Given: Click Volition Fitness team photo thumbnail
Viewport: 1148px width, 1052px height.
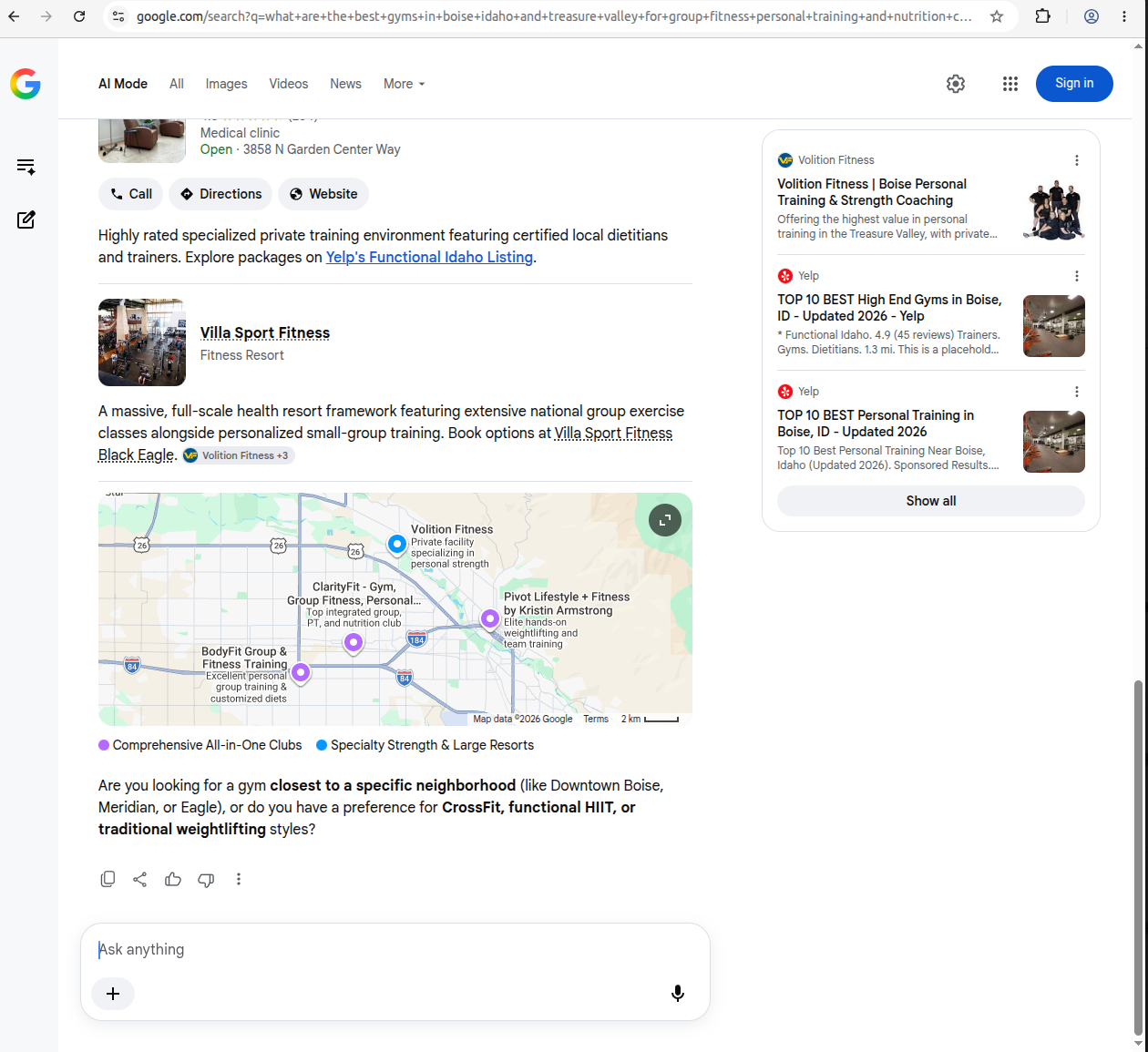Looking at the screenshot, I should (1054, 210).
